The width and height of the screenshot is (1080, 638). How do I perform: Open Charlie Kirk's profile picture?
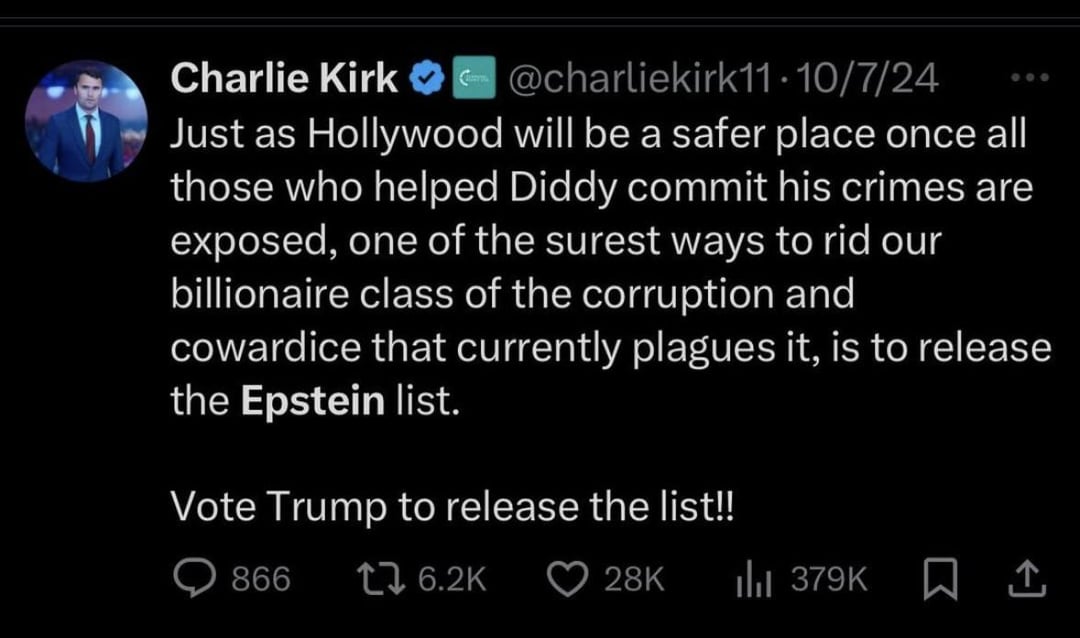86,121
